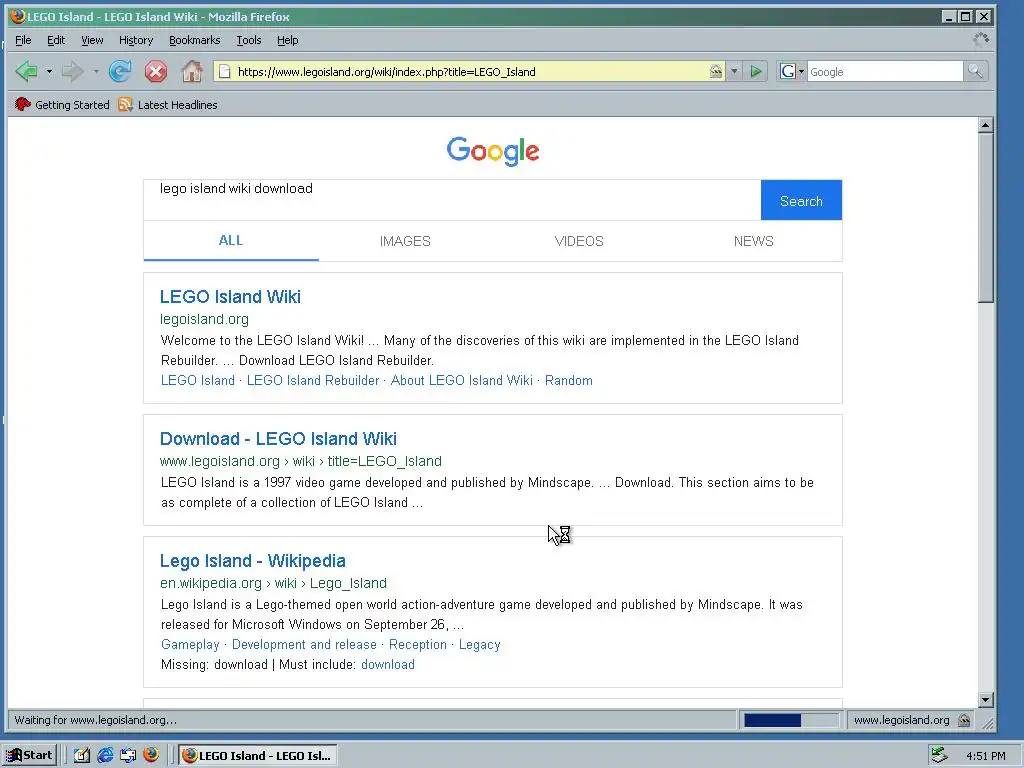Open the LEGO Island Wiki result
1024x768 pixels.
[230, 296]
